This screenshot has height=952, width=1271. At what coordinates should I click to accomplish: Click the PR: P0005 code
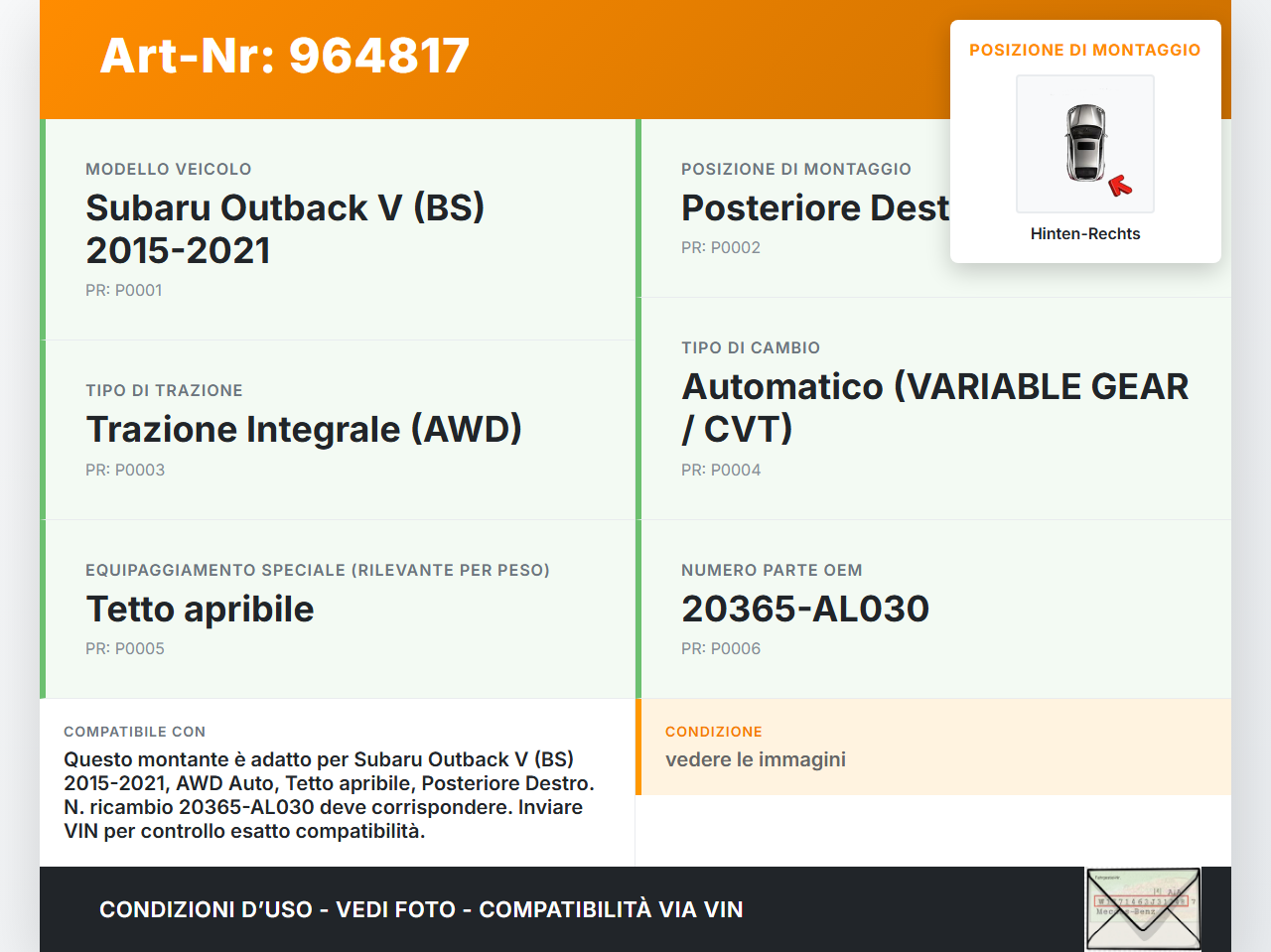click(125, 649)
